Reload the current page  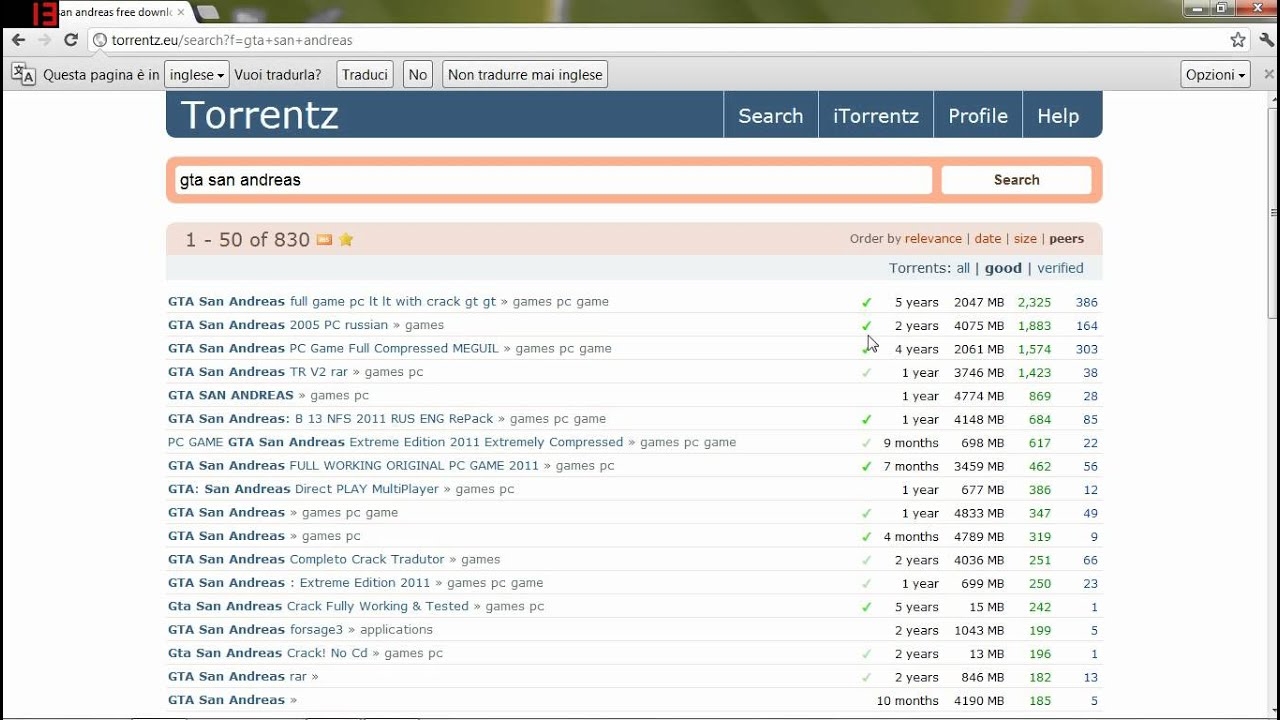tap(71, 40)
